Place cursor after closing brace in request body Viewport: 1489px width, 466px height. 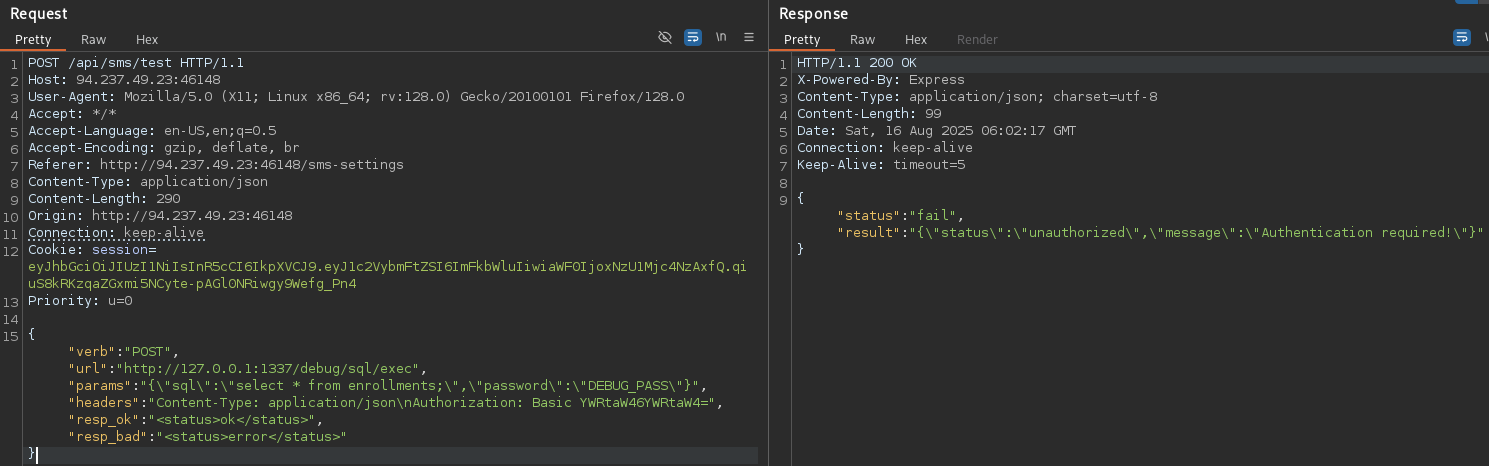[37, 454]
